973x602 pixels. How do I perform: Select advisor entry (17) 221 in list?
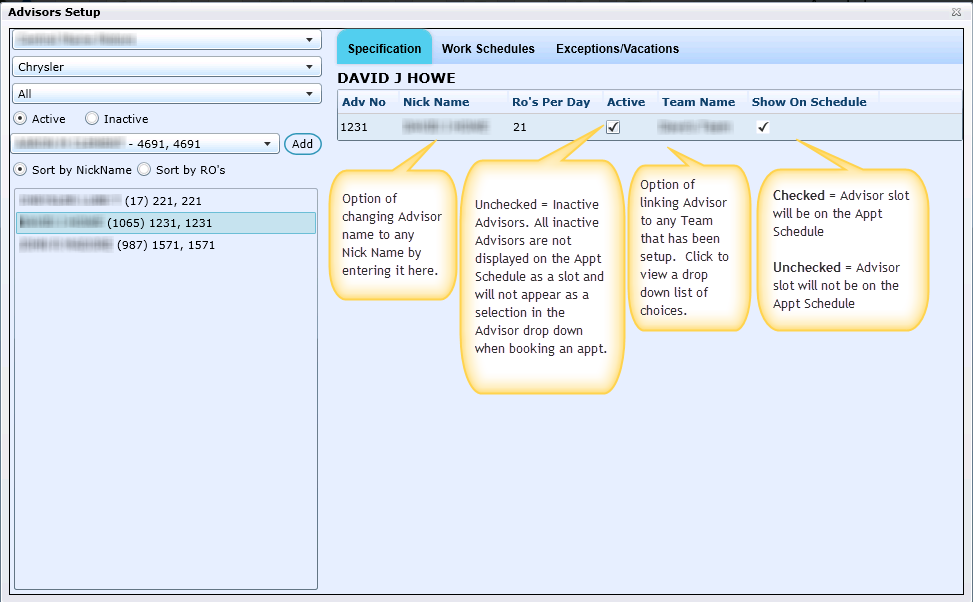[110, 201]
